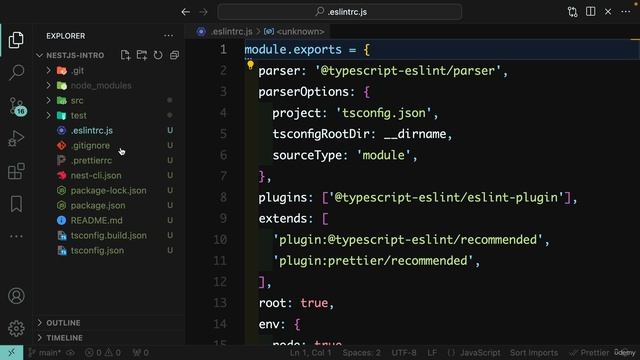
Task: Open errors and warnings count in status bar
Action: pos(102,353)
